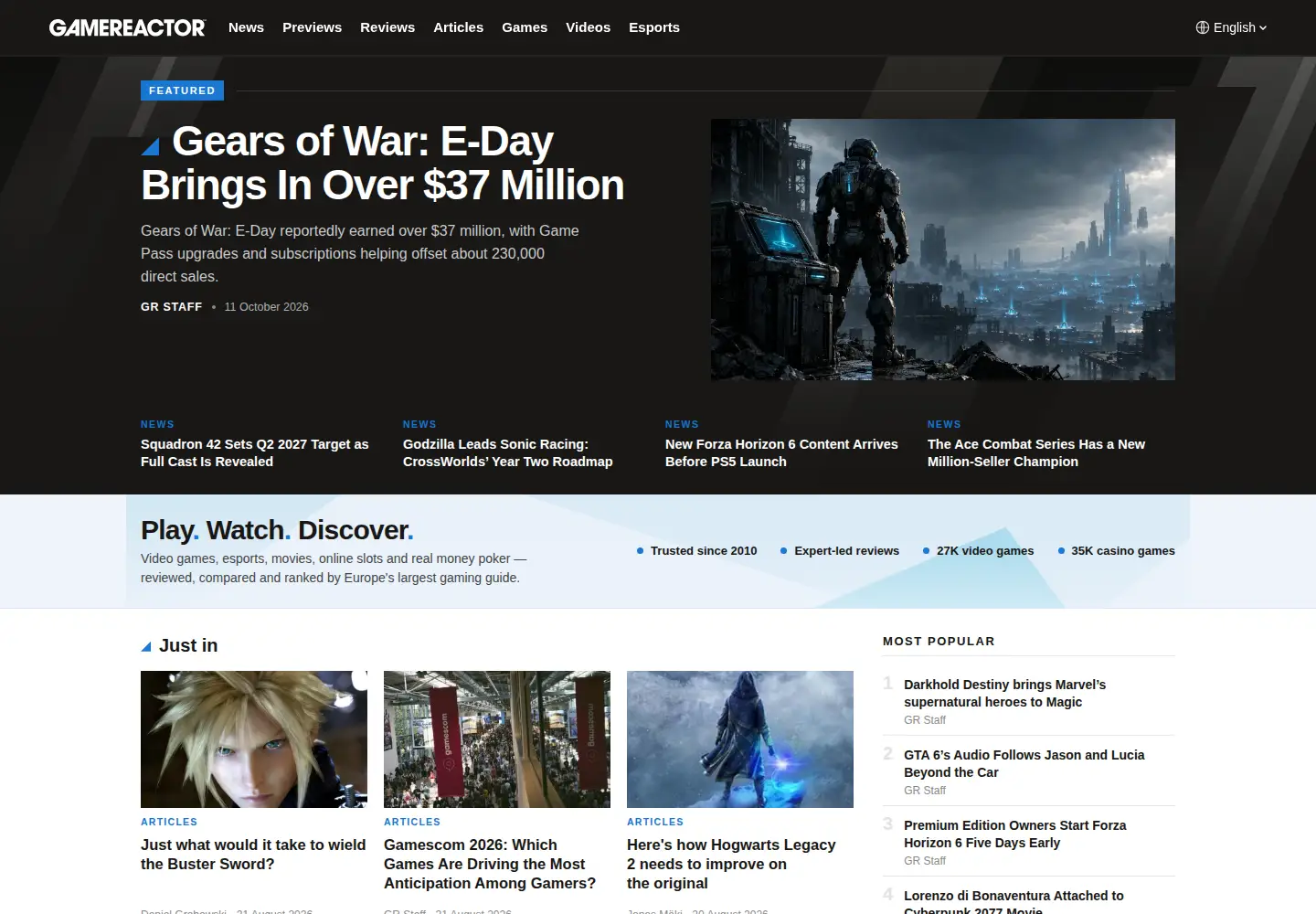Click the '35K casino games' text
This screenshot has height=914, width=1316.
[x=1123, y=551]
